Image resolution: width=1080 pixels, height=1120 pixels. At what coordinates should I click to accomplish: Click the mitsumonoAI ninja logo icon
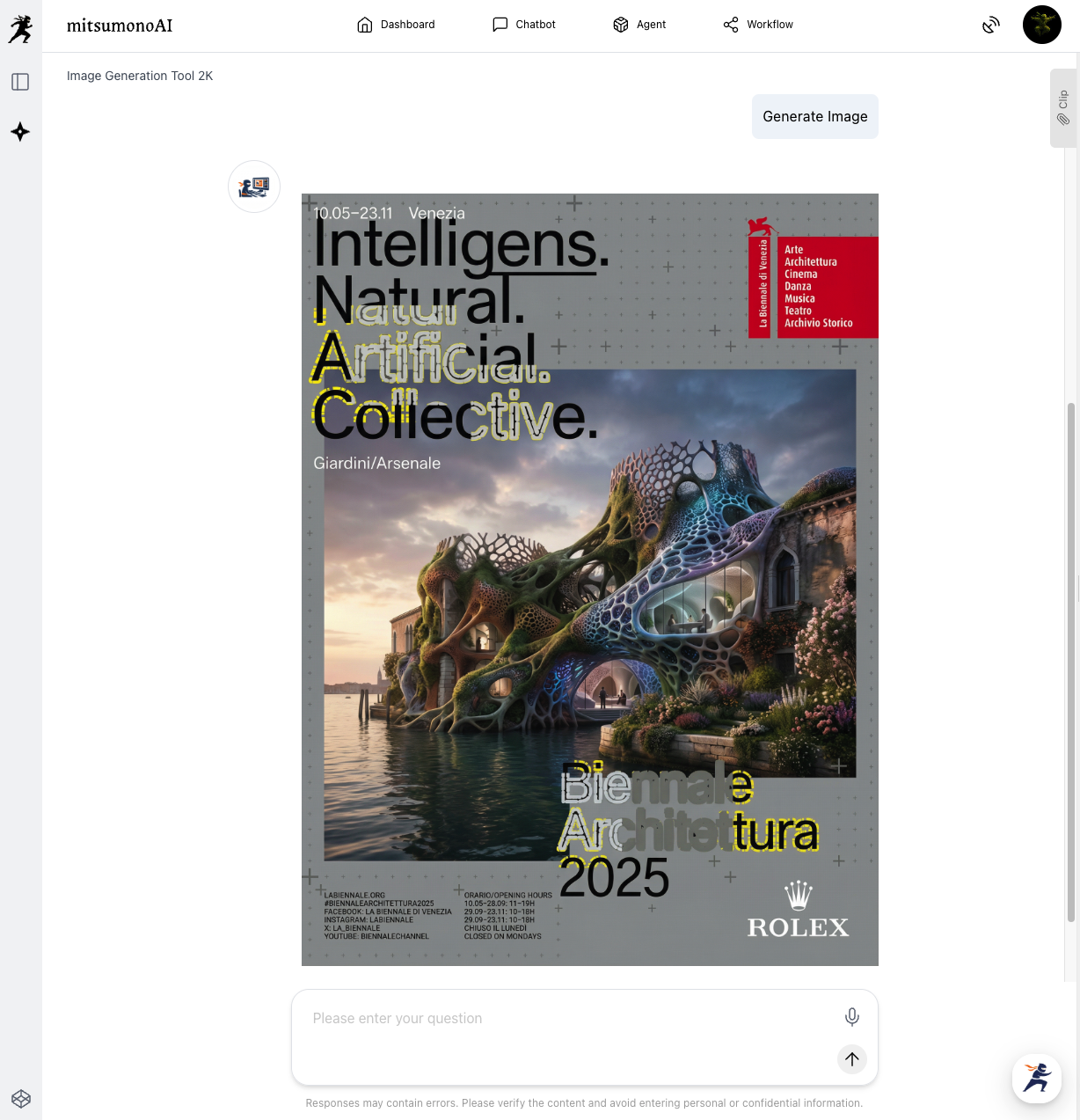(20, 29)
